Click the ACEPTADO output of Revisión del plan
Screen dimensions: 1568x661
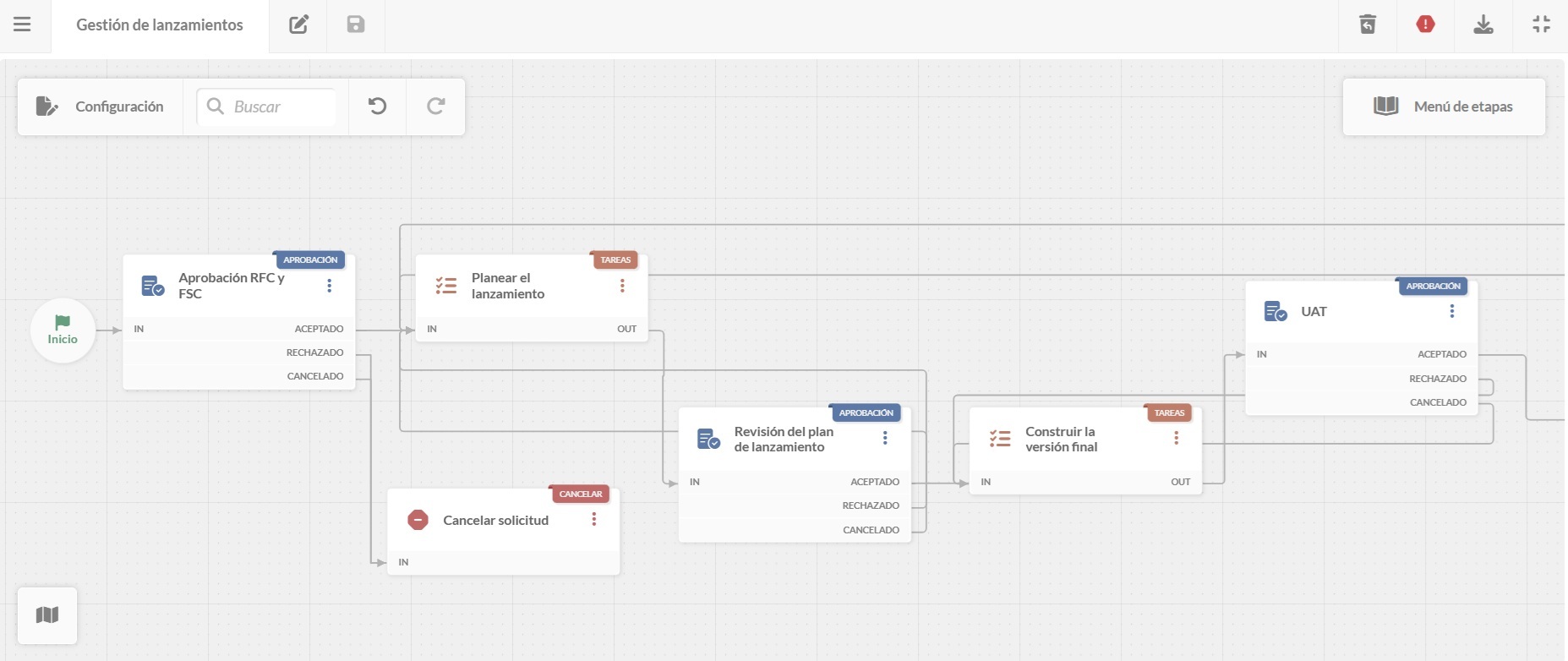875,482
